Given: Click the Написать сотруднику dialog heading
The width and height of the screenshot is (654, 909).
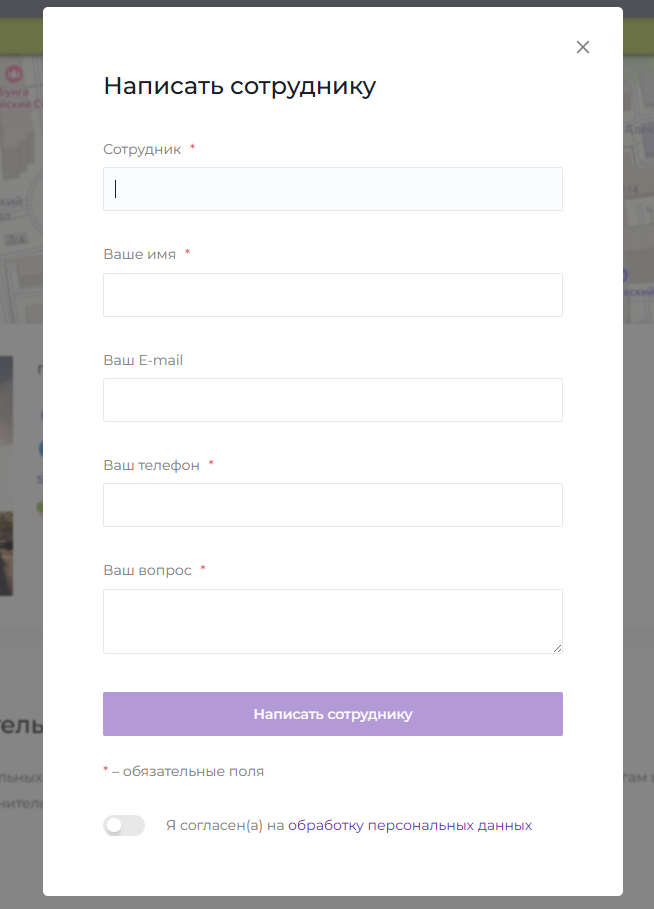Looking at the screenshot, I should coord(239,86).
